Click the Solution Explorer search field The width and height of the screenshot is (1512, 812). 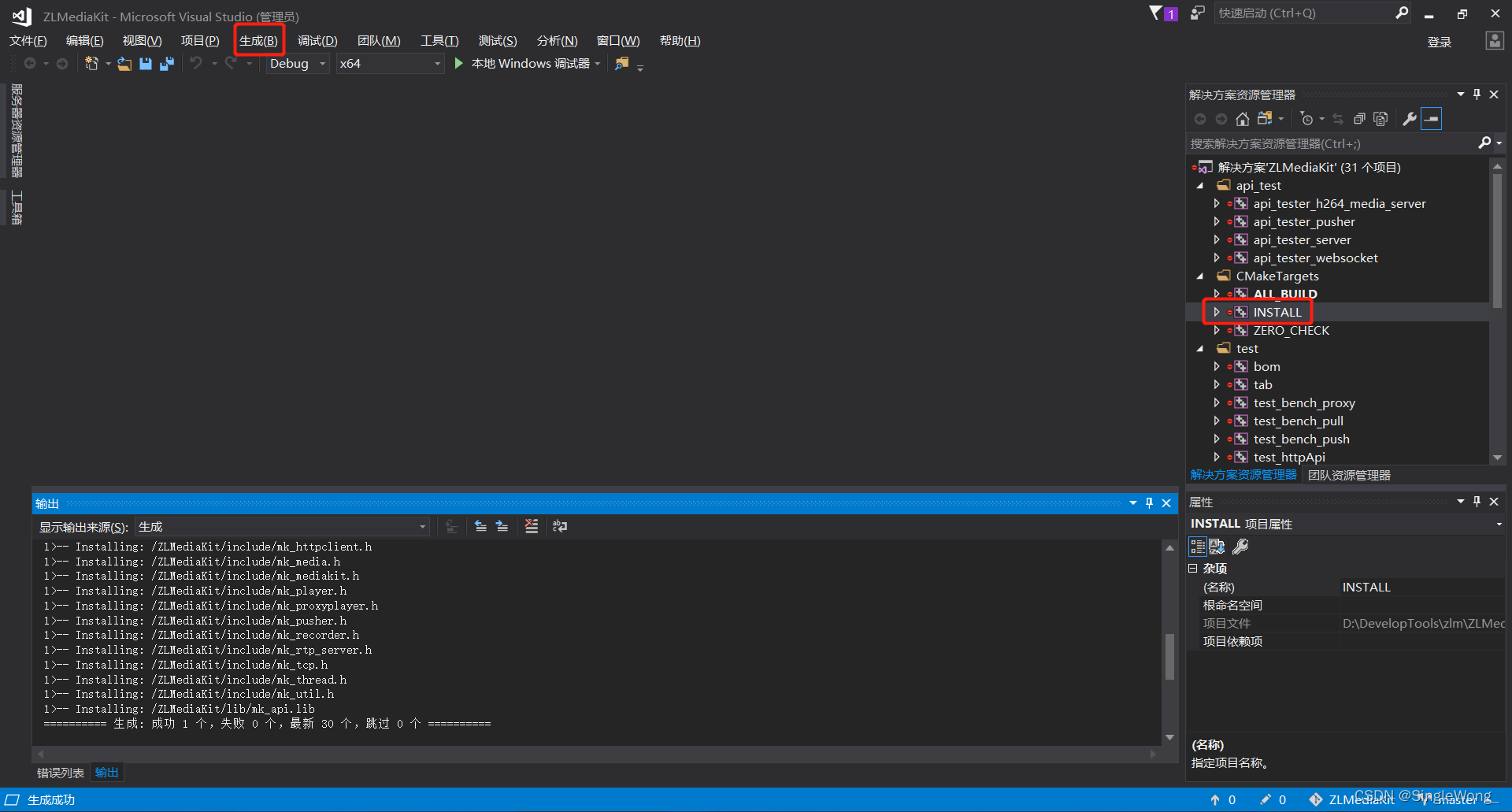(1332, 143)
